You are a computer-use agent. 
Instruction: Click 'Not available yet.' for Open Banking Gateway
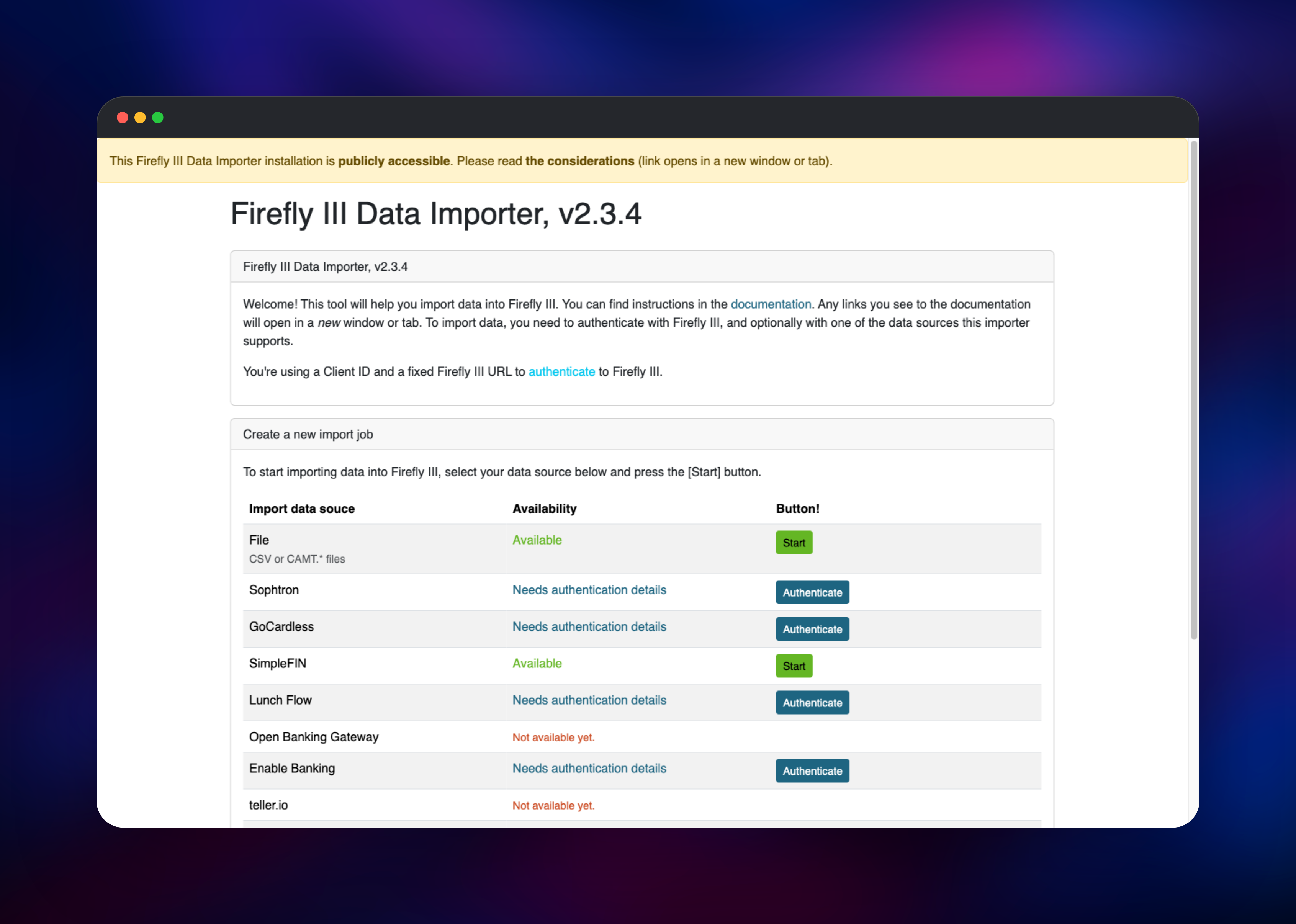click(x=553, y=738)
